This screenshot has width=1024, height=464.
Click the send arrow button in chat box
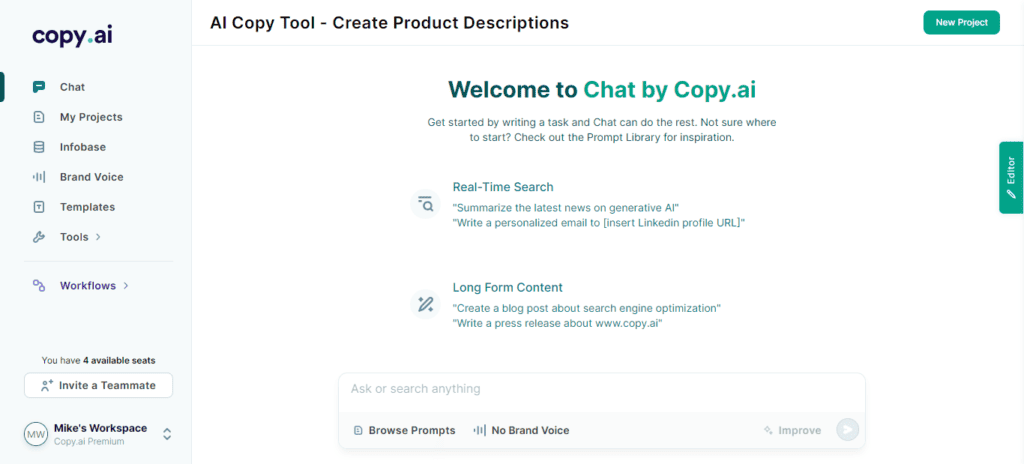point(848,430)
